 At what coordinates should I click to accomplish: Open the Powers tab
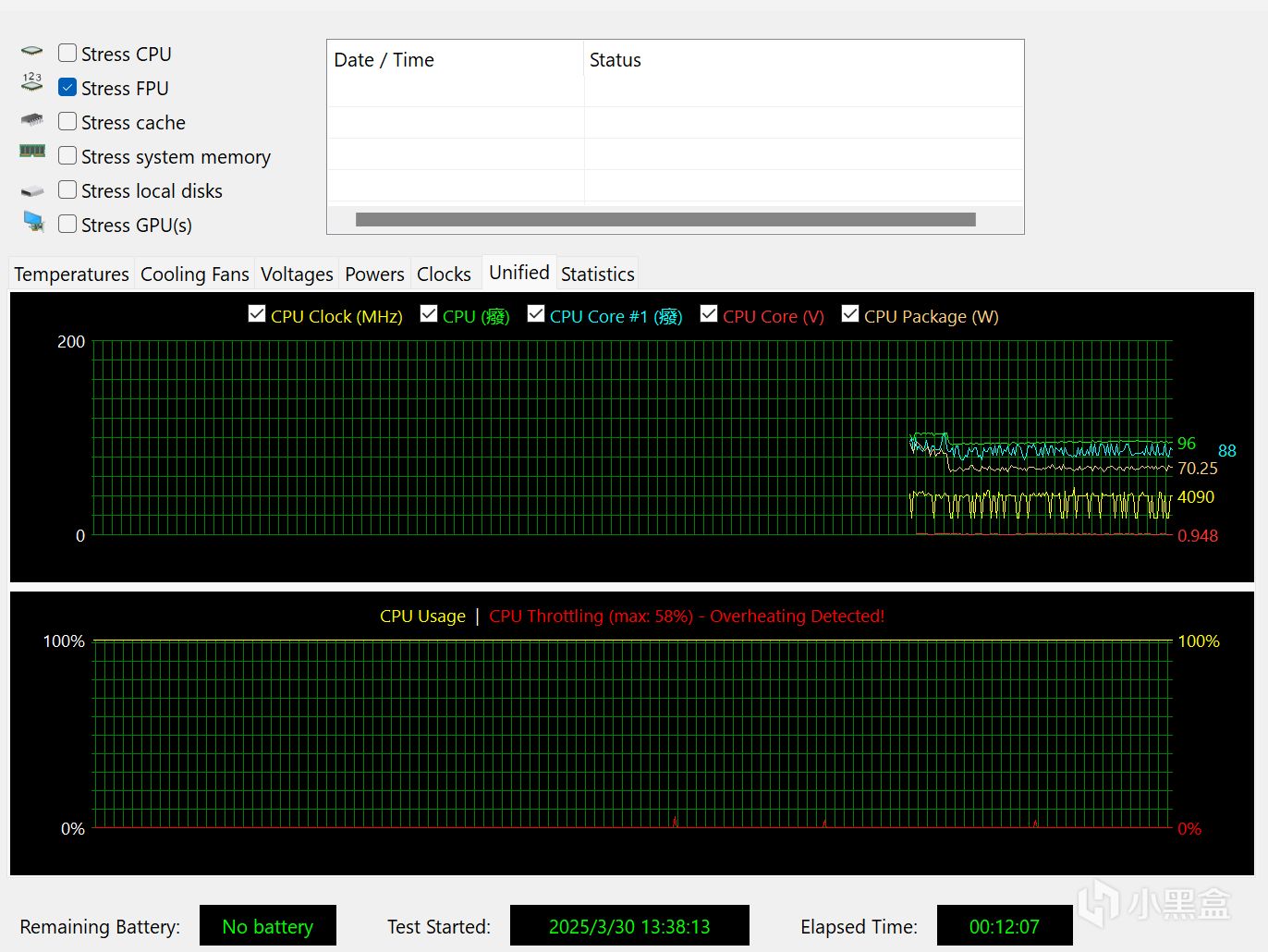click(x=374, y=275)
